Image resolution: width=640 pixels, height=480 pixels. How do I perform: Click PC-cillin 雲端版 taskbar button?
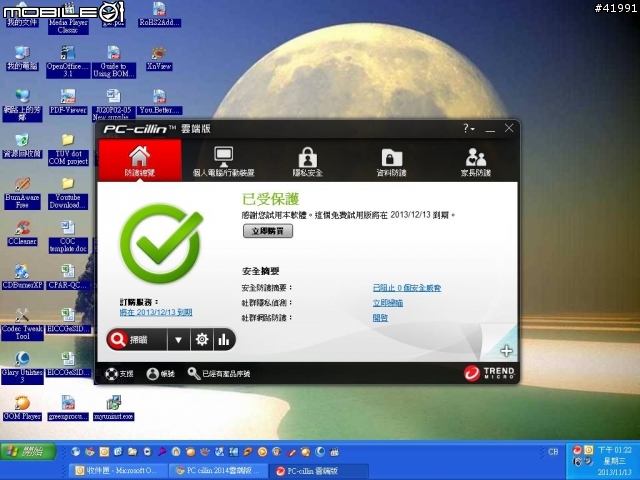point(318,471)
